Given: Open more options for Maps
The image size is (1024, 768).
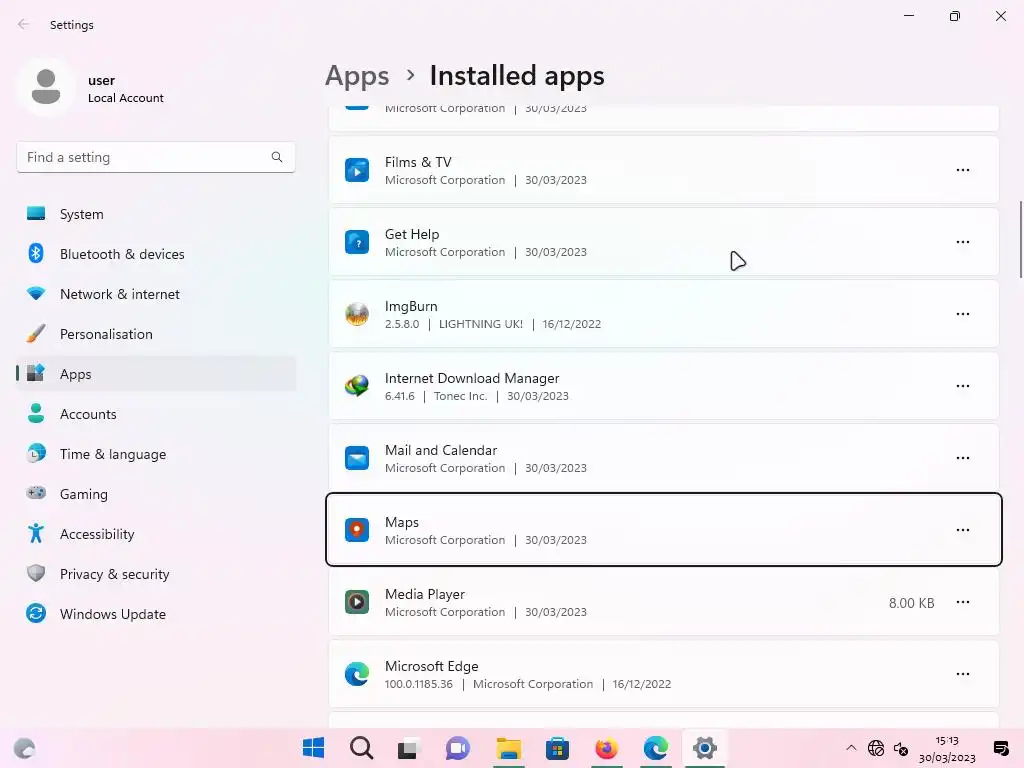Looking at the screenshot, I should pos(963,530).
